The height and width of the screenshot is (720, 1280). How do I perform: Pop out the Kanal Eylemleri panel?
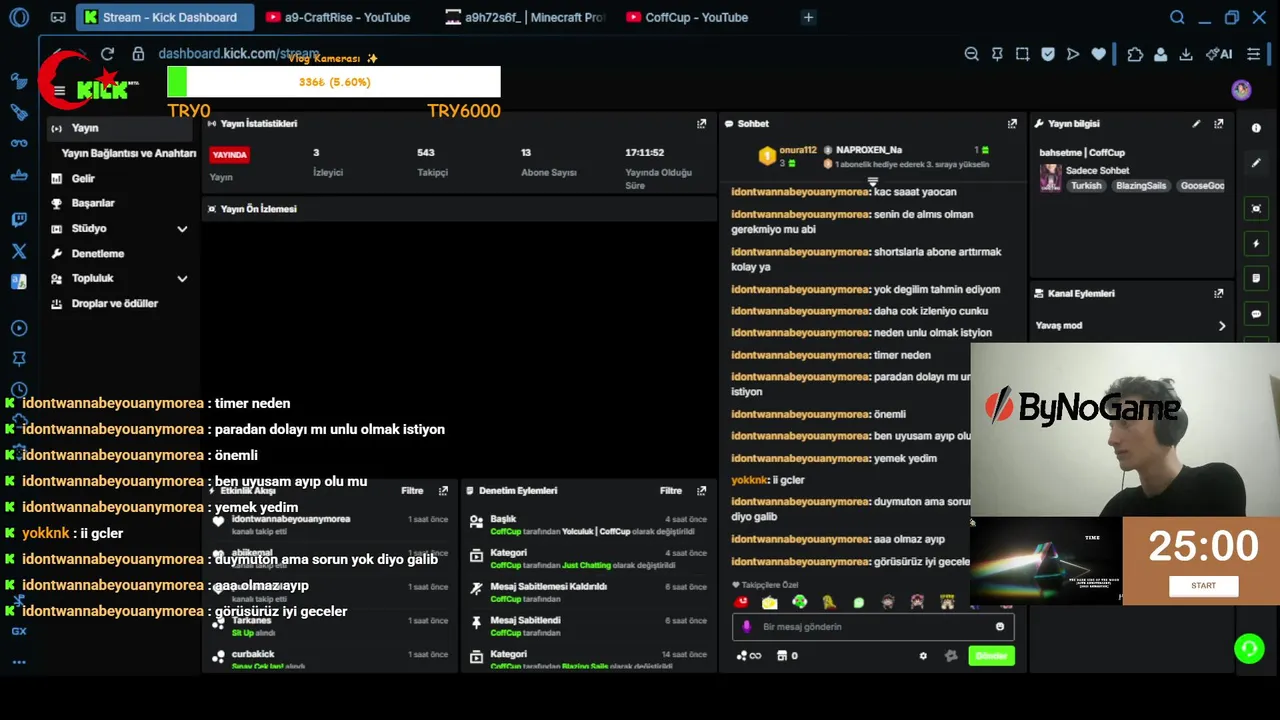point(1218,294)
